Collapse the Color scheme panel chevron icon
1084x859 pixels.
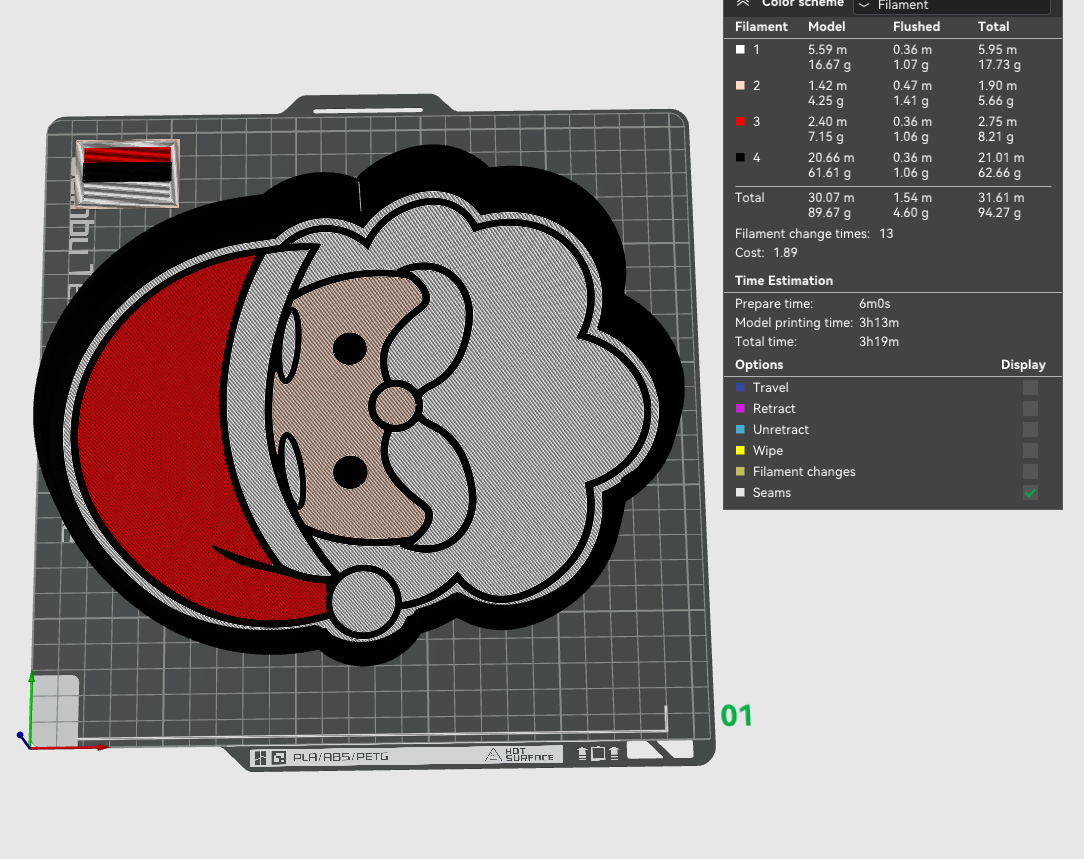(x=742, y=3)
